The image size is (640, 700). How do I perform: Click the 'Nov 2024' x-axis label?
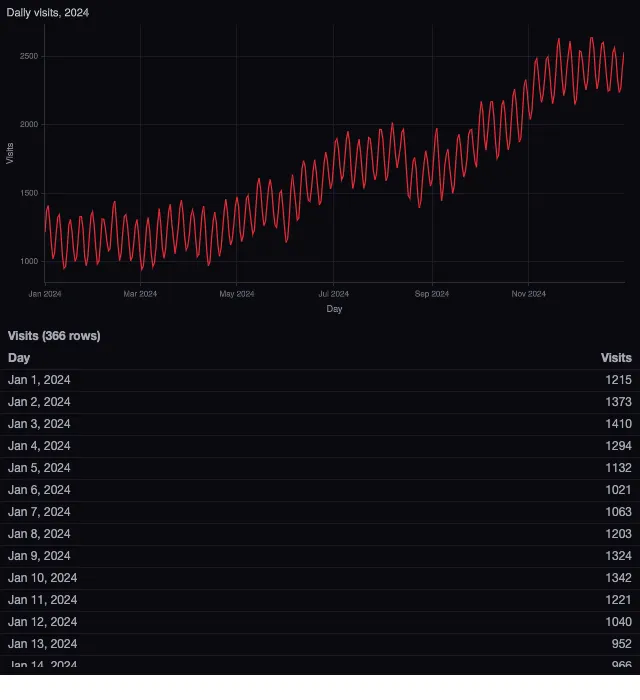pos(528,294)
